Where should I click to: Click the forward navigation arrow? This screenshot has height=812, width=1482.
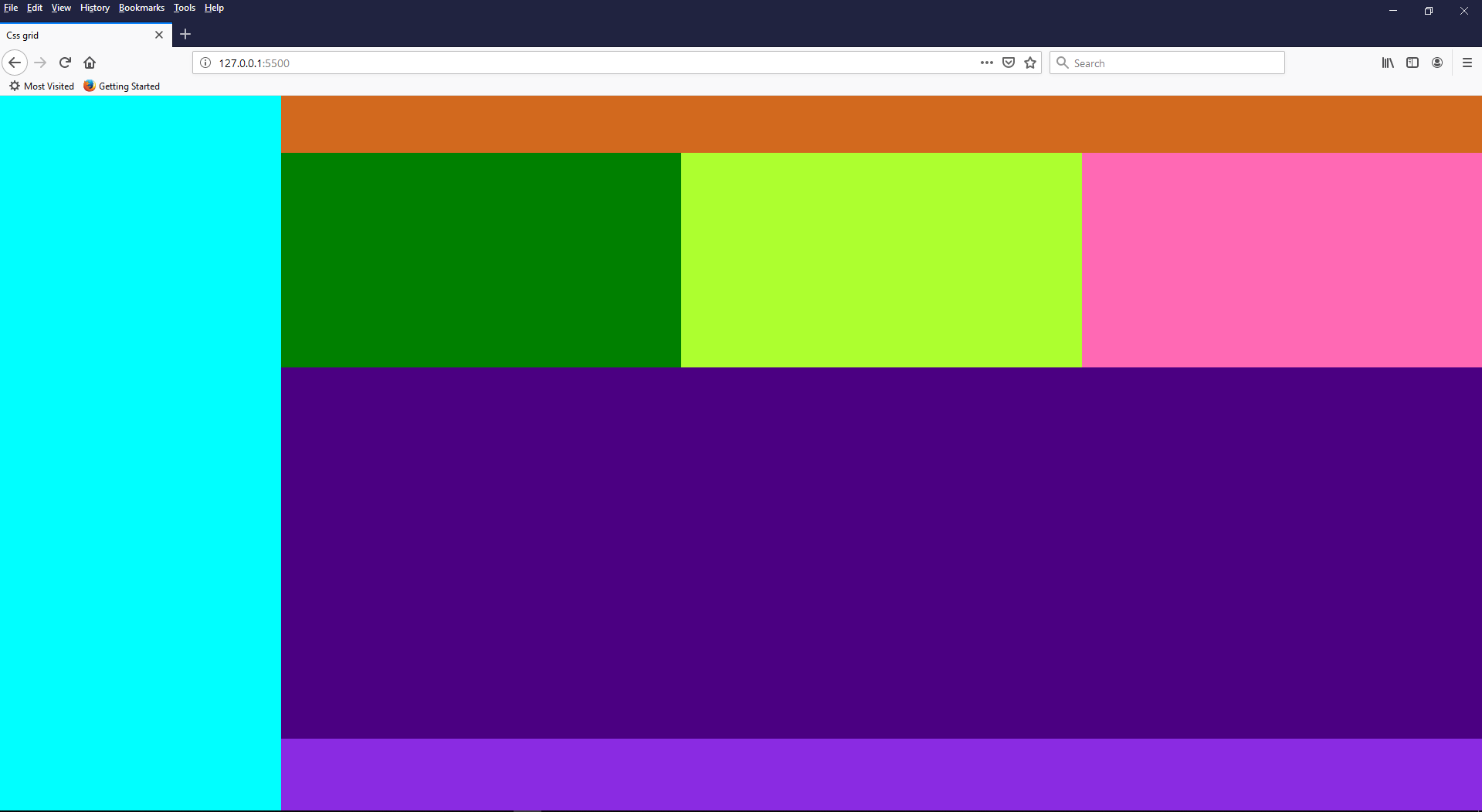pos(40,63)
